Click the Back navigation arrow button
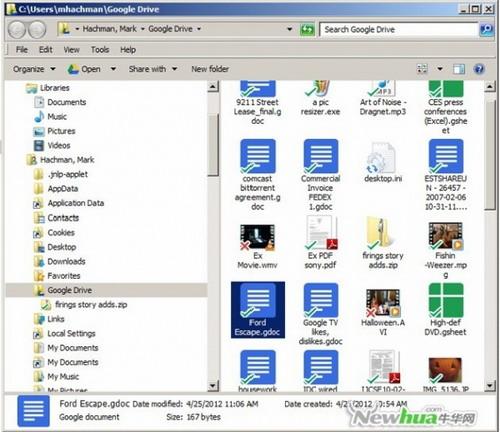This screenshot has width=500, height=432. pos(16,30)
